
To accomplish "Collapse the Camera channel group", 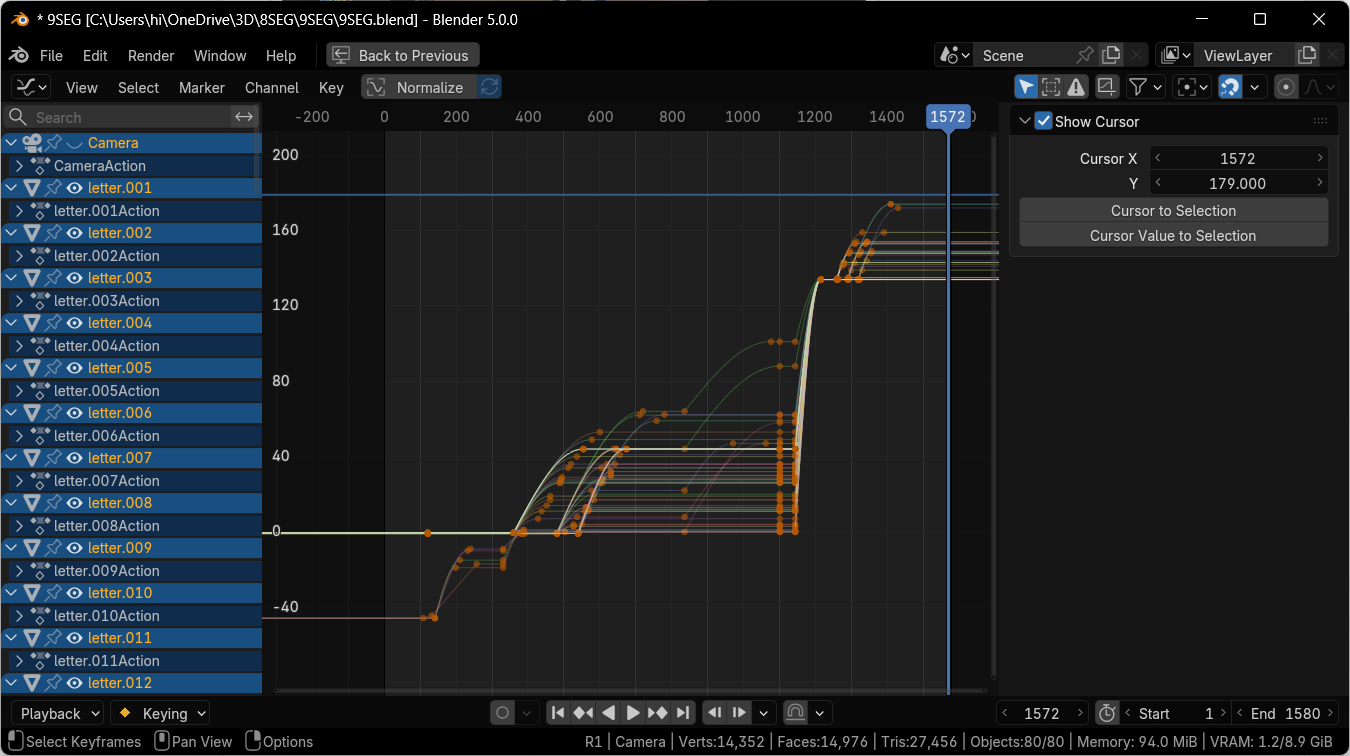I will [x=11, y=143].
